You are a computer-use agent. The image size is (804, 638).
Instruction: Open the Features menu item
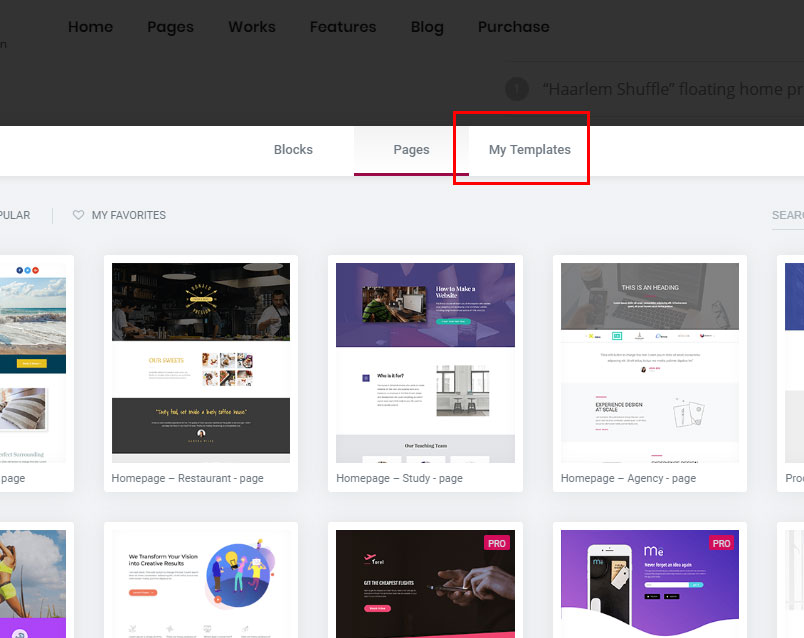click(x=343, y=27)
